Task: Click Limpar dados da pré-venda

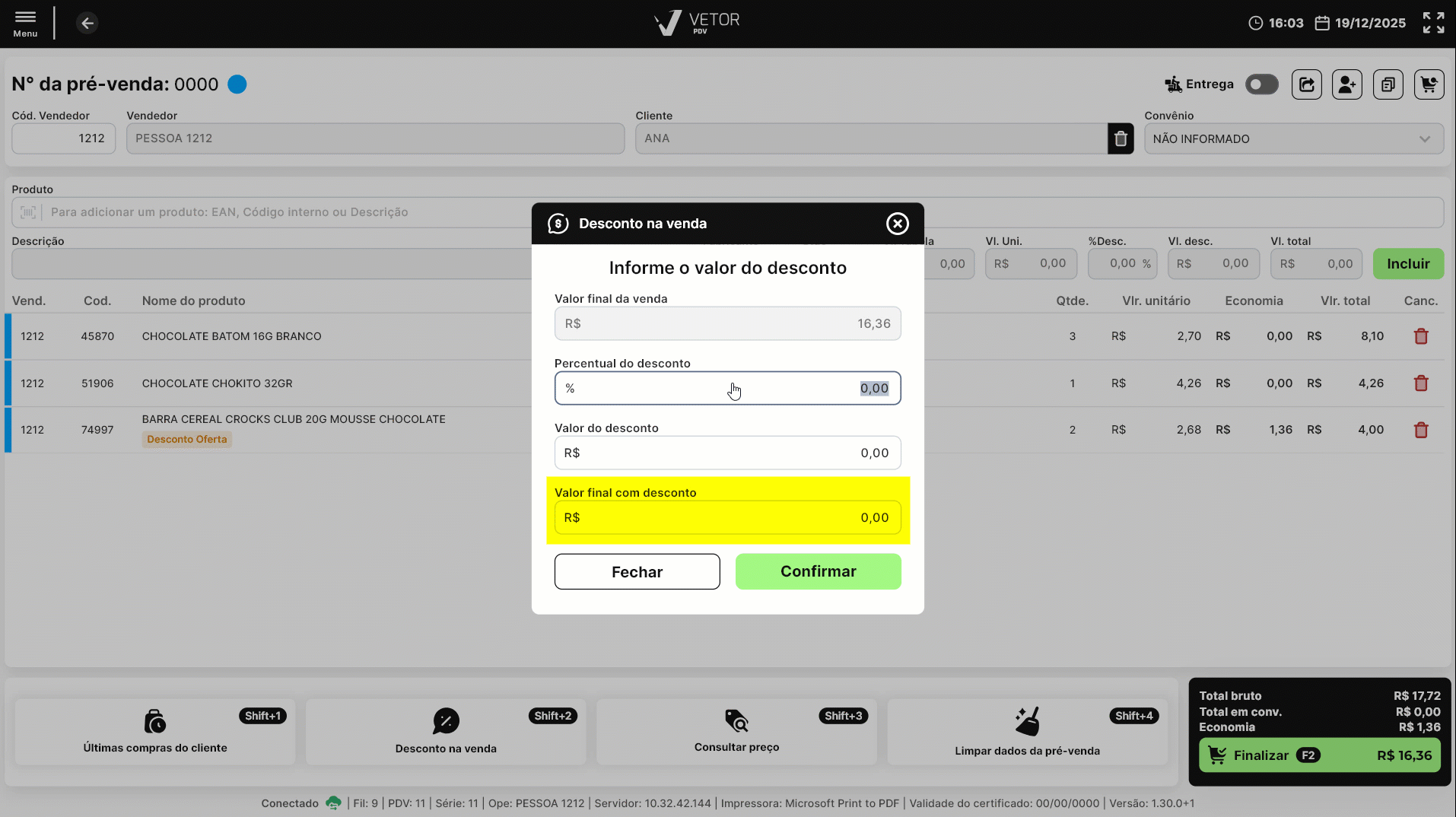Action: click(1027, 732)
